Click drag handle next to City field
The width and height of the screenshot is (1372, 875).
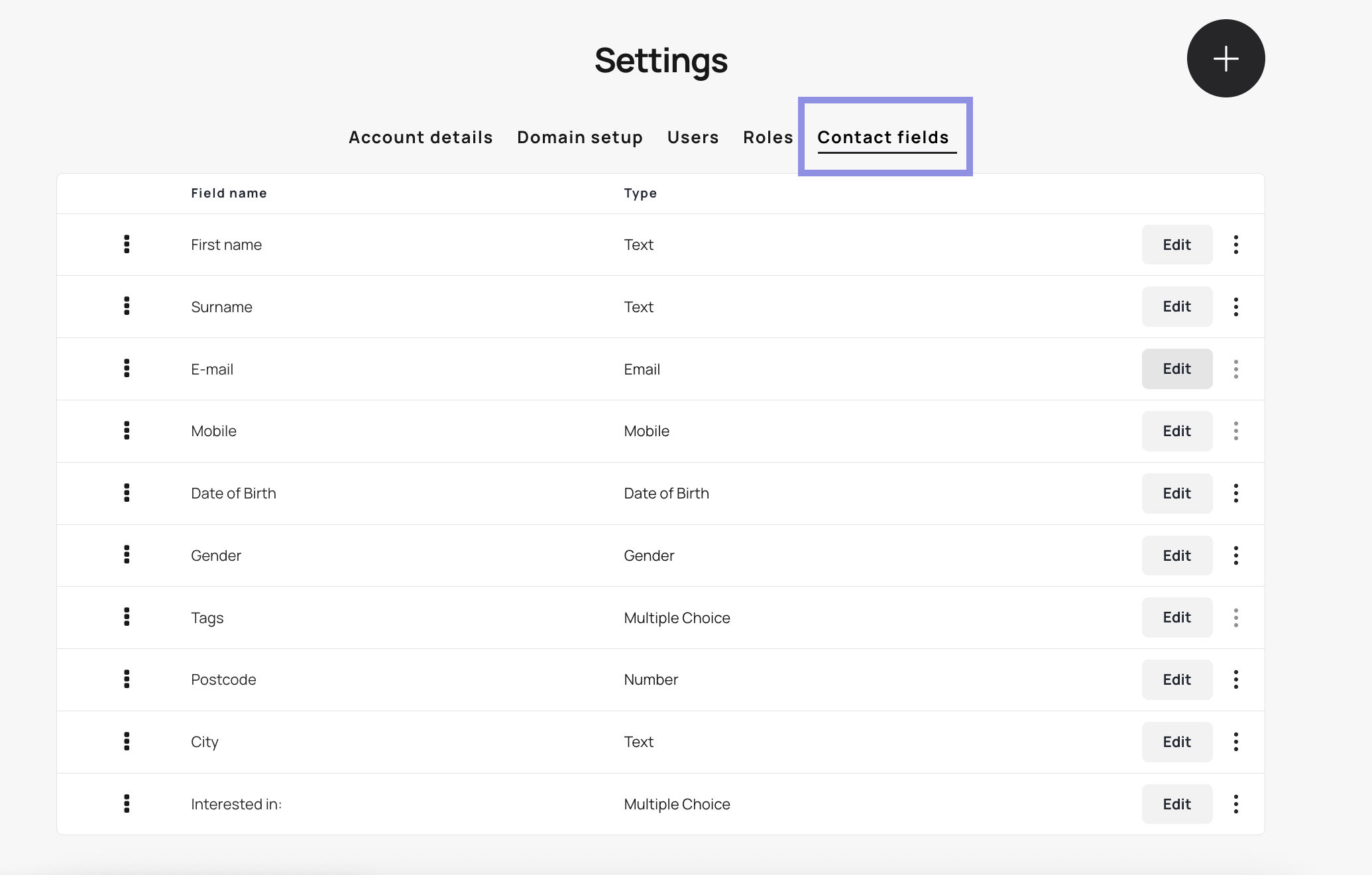(x=127, y=741)
